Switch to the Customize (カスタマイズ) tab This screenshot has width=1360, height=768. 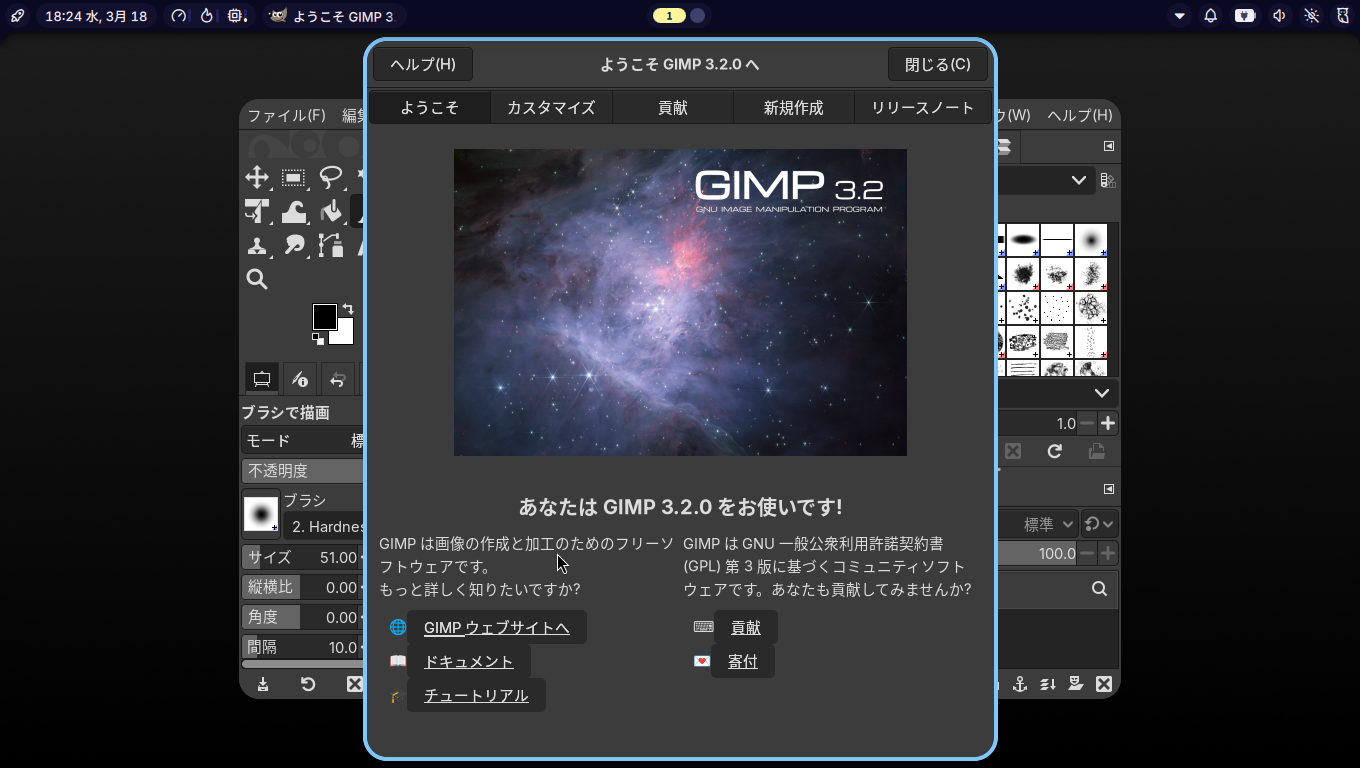coord(551,108)
